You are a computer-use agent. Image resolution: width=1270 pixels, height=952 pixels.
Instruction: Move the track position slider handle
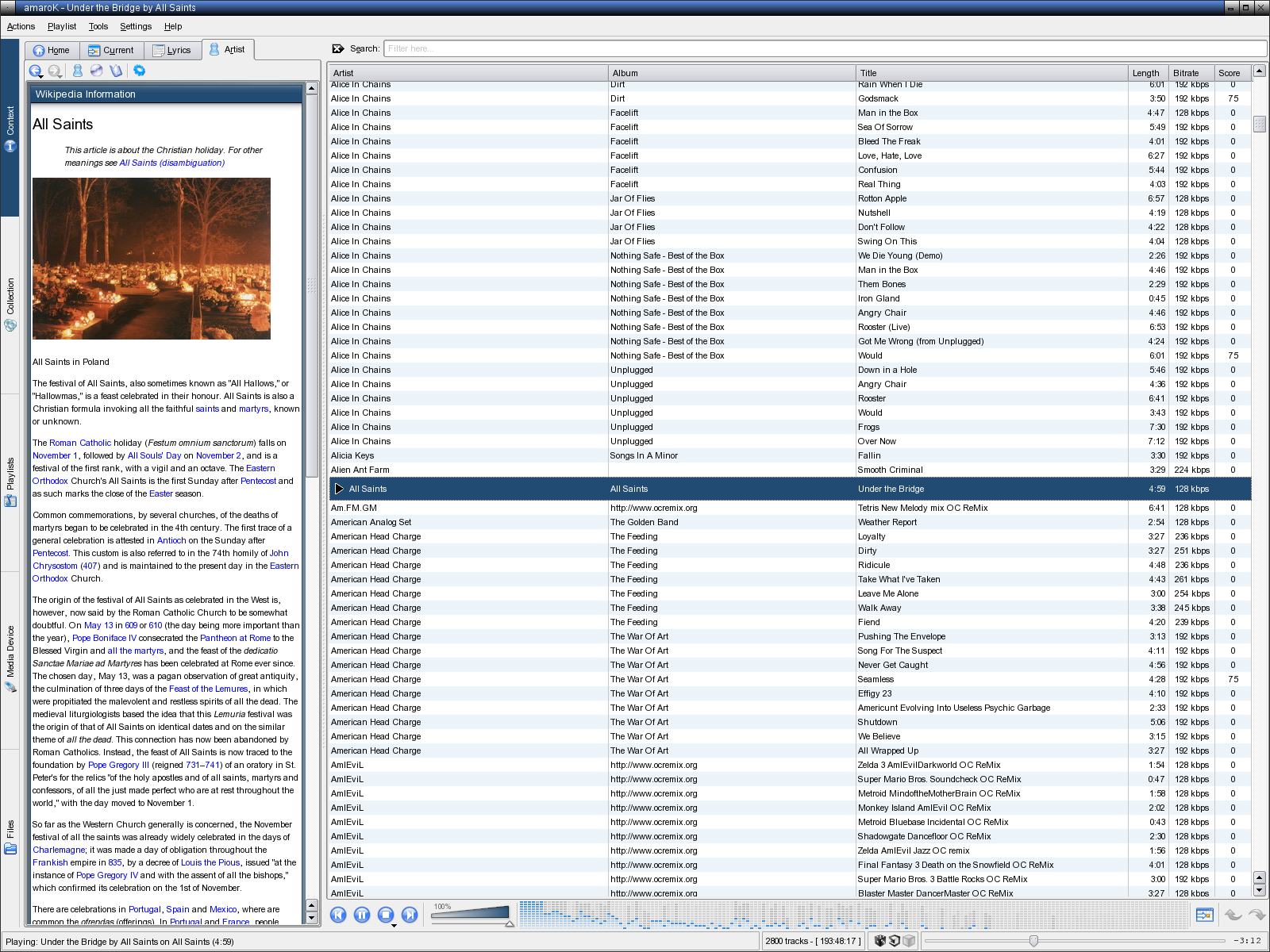[1033, 941]
